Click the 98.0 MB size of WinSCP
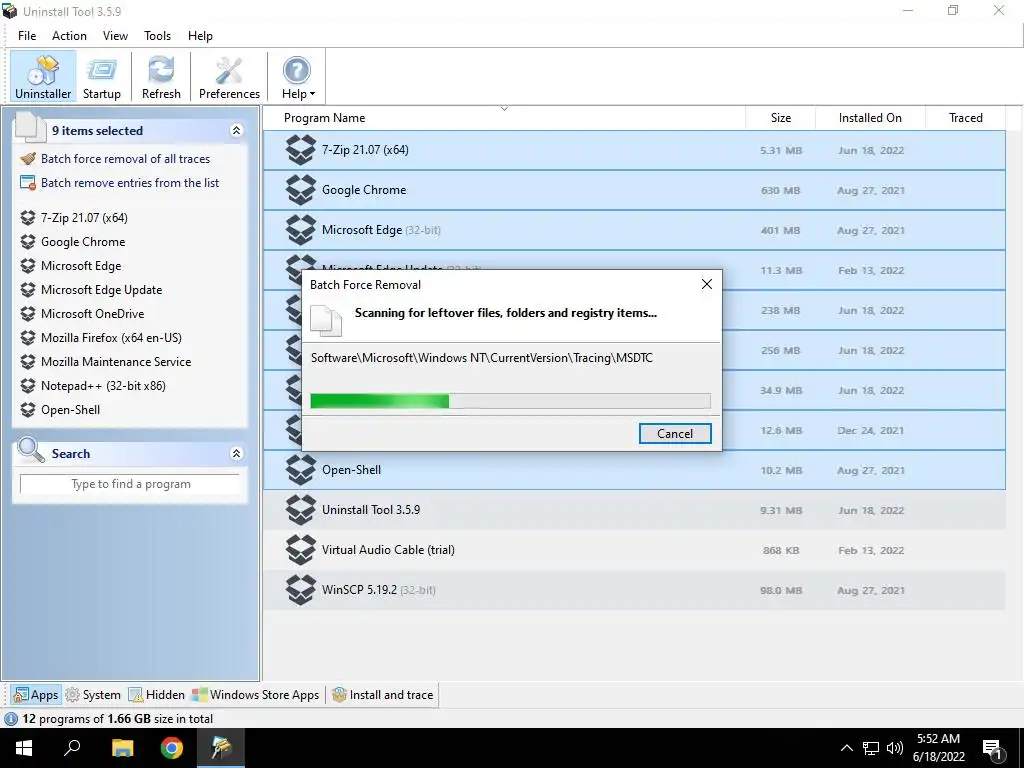This screenshot has width=1024, height=768. click(780, 590)
